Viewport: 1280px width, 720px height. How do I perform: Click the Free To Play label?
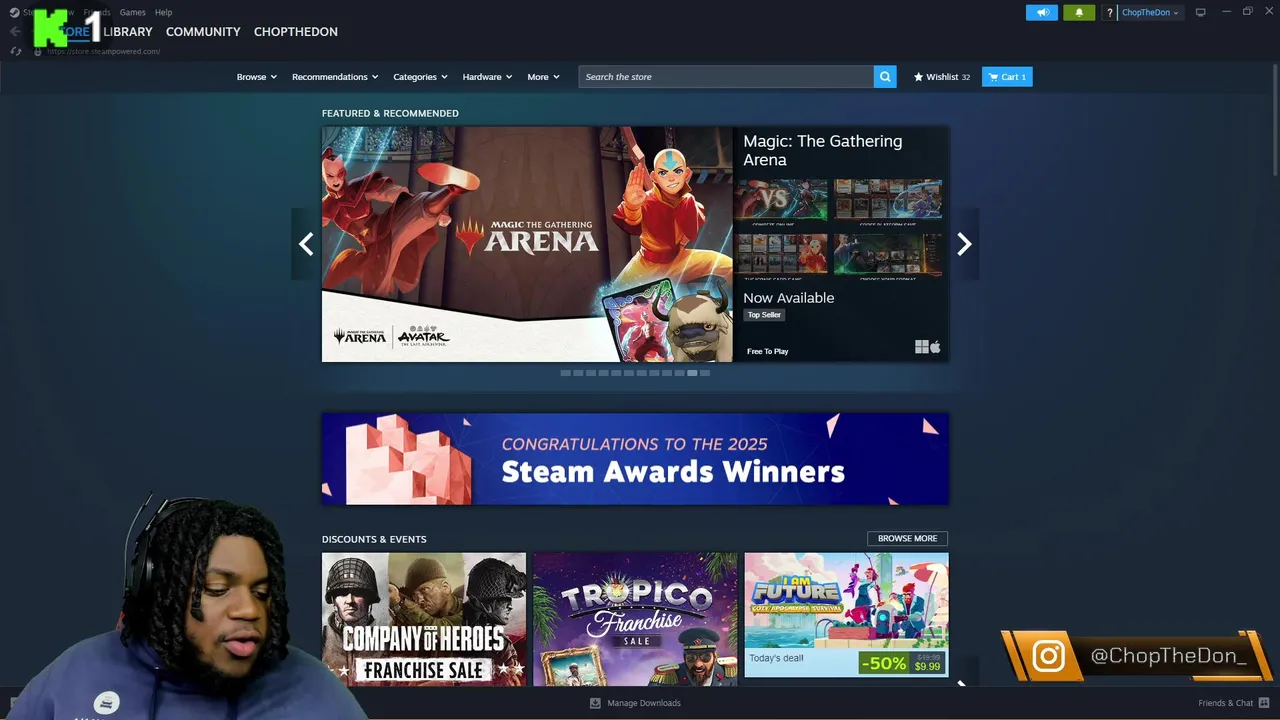[x=767, y=351]
